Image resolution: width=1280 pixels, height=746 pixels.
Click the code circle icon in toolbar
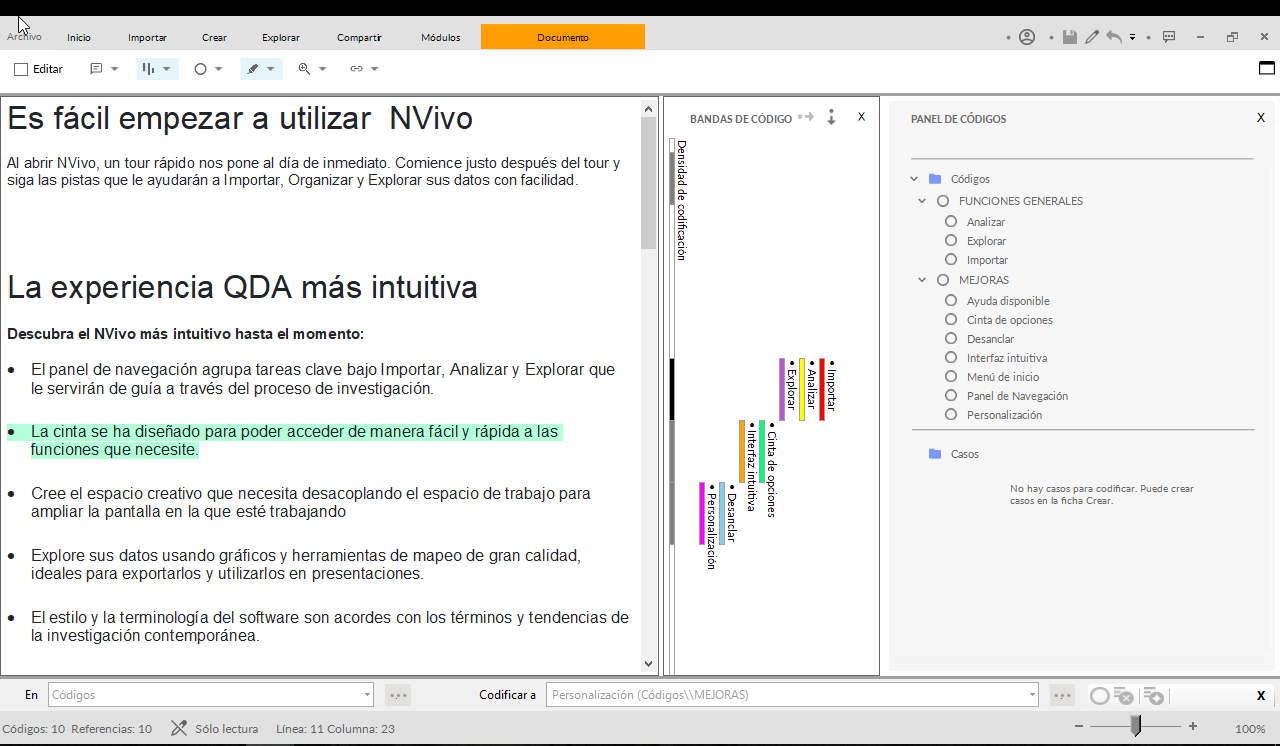(200, 69)
